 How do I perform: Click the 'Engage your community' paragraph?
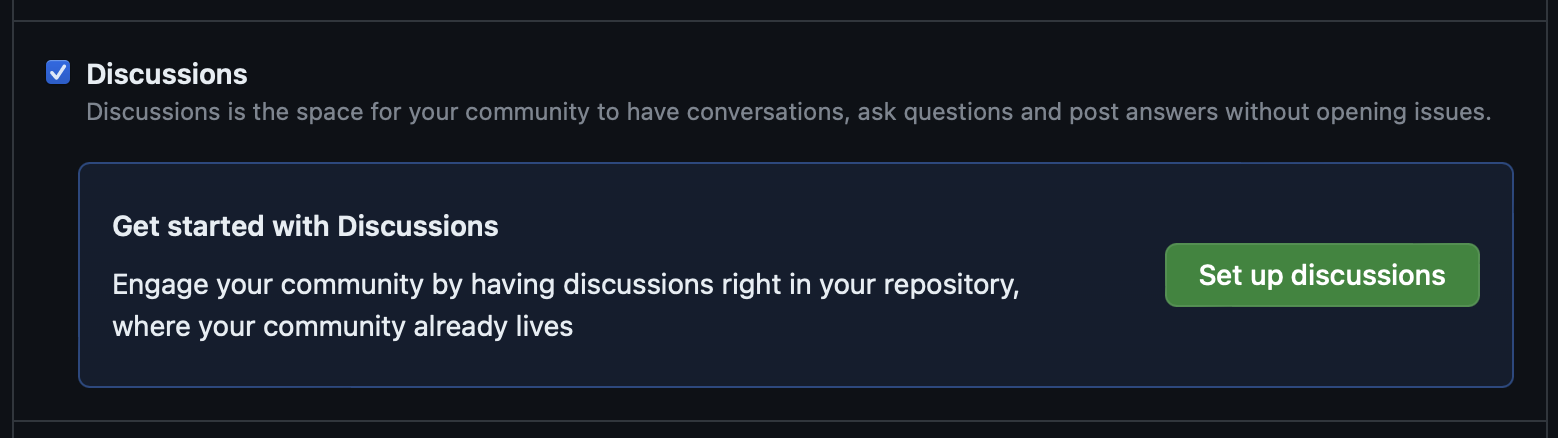tap(565, 285)
